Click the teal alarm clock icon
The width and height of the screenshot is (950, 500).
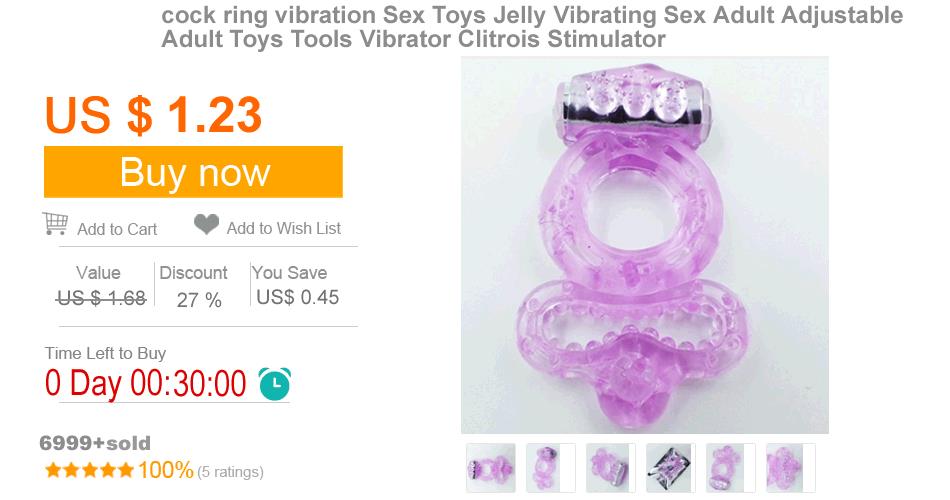(x=274, y=384)
